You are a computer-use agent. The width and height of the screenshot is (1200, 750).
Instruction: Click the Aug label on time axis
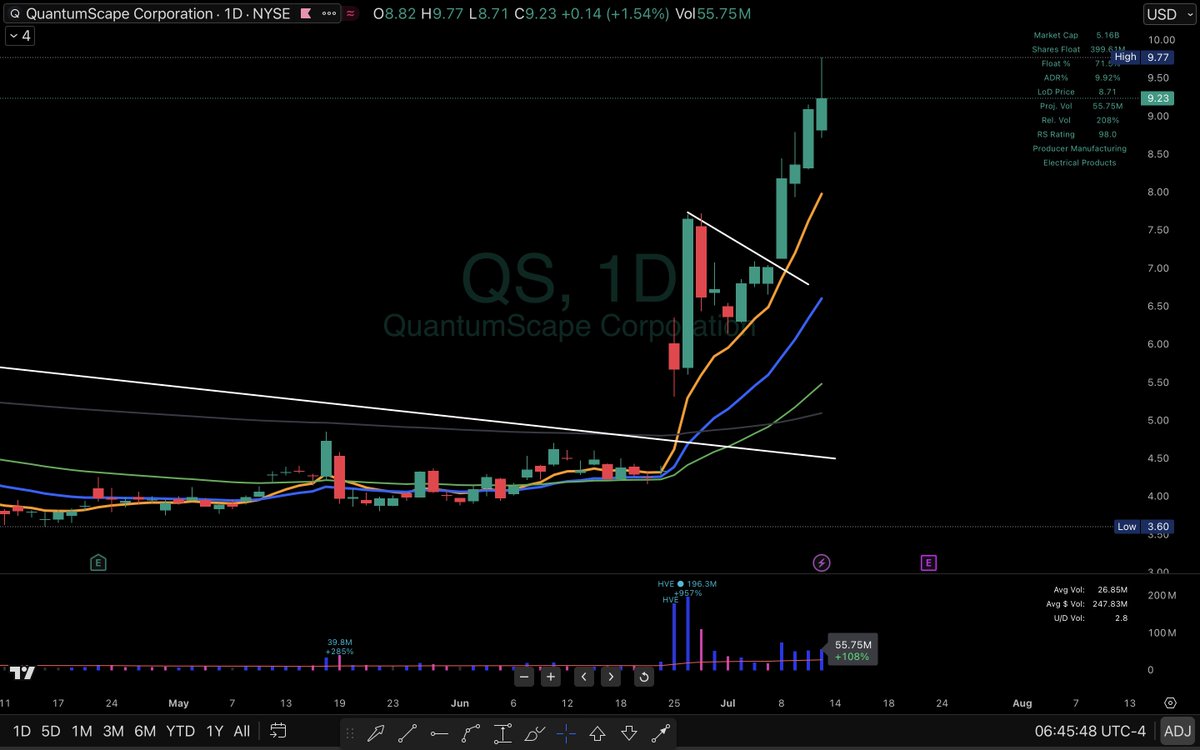1021,703
